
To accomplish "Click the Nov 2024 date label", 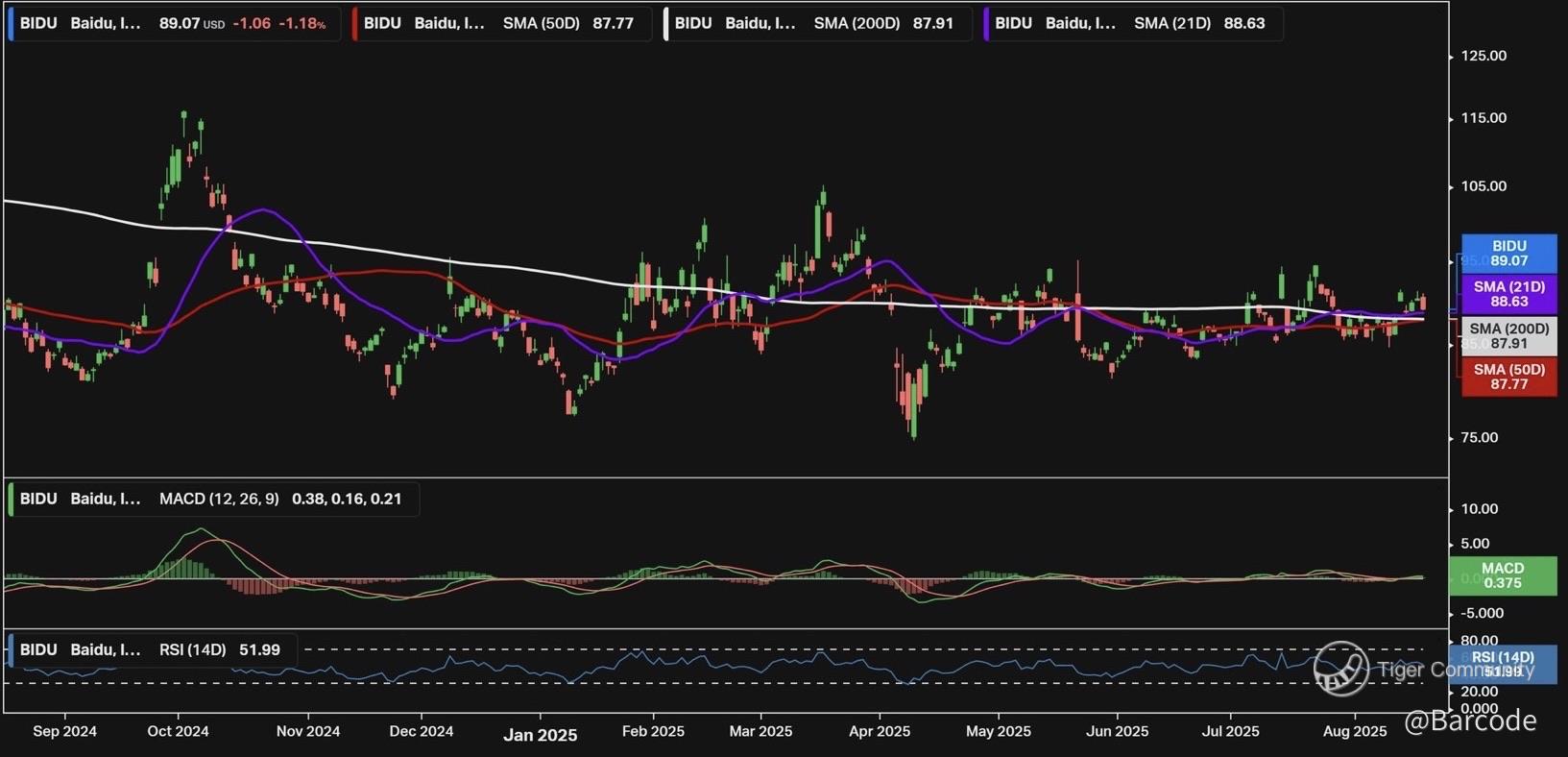I will click(308, 731).
